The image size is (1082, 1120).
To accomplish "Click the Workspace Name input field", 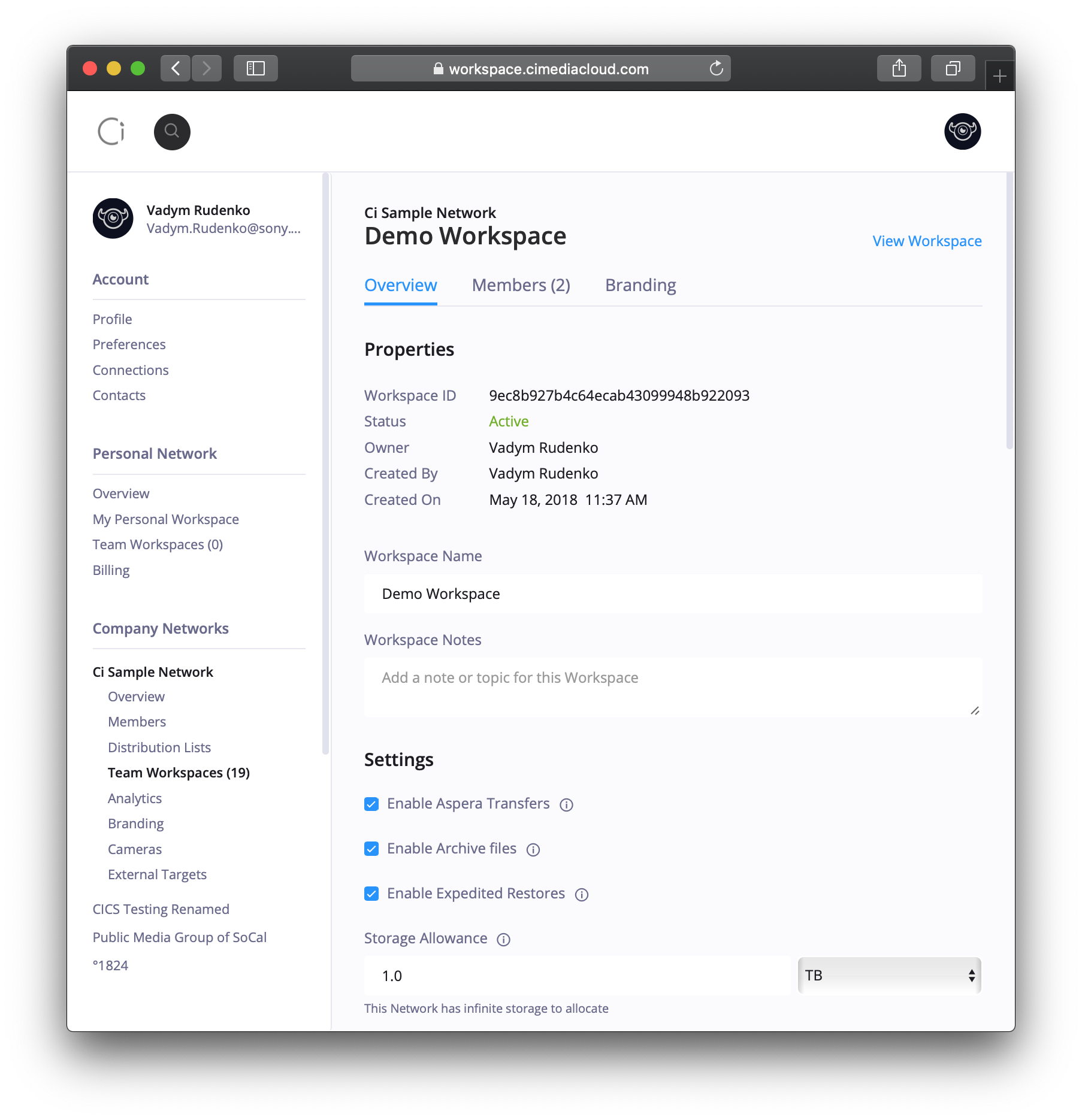I will tap(673, 594).
